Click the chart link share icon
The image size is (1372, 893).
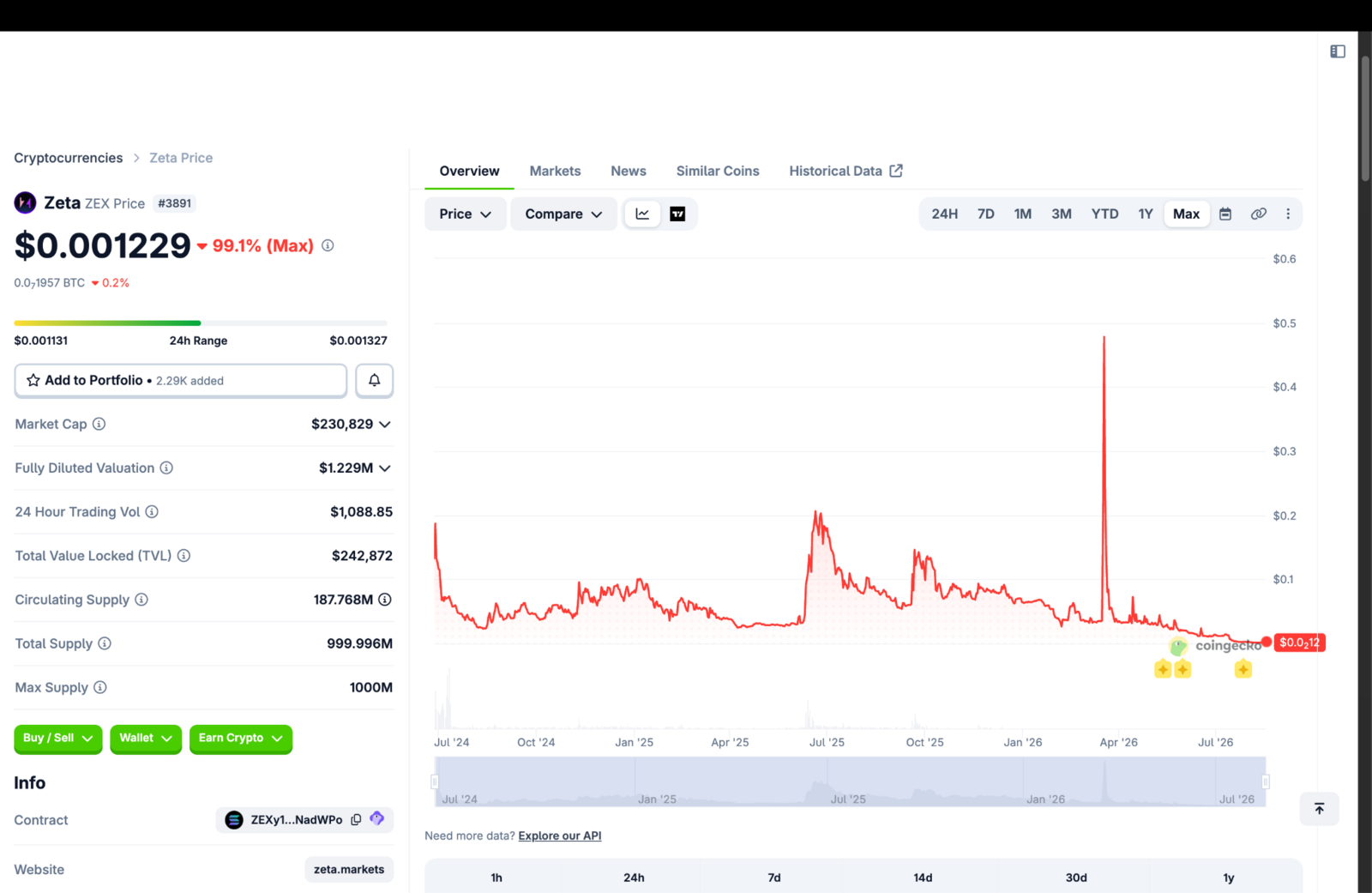coord(1258,214)
